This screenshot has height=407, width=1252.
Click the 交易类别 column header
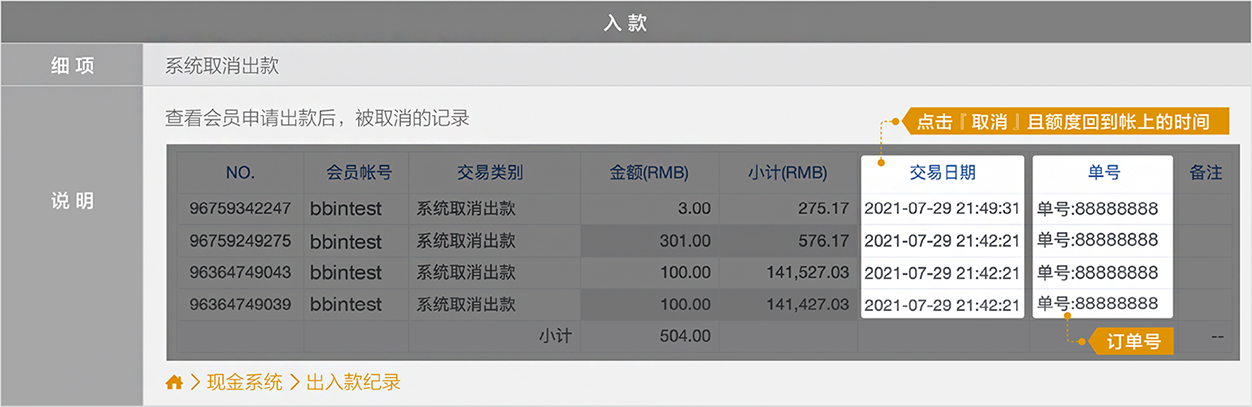[x=490, y=172]
